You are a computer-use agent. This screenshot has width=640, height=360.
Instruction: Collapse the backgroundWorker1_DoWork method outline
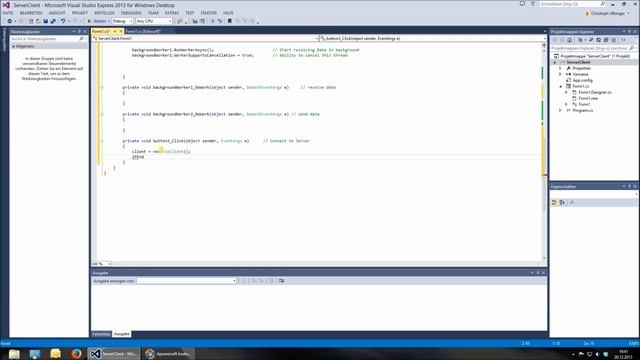102,87
